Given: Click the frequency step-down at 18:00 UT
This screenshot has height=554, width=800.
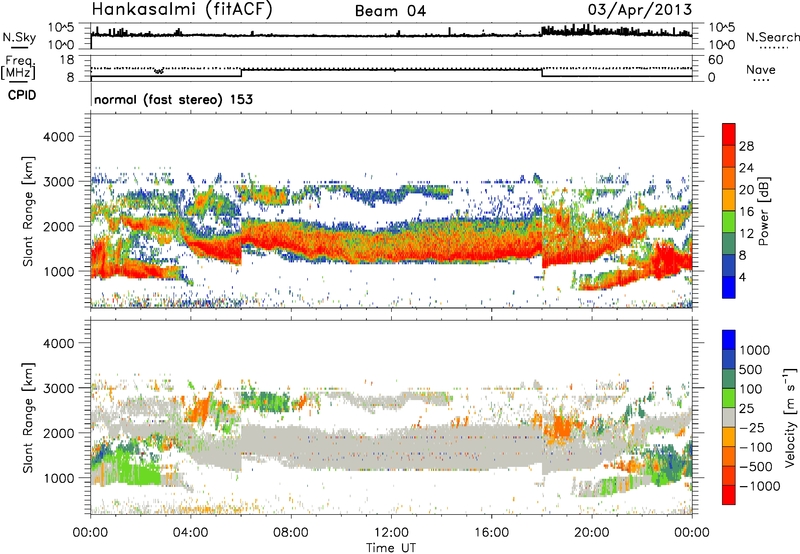Looking at the screenshot, I should click(x=542, y=73).
